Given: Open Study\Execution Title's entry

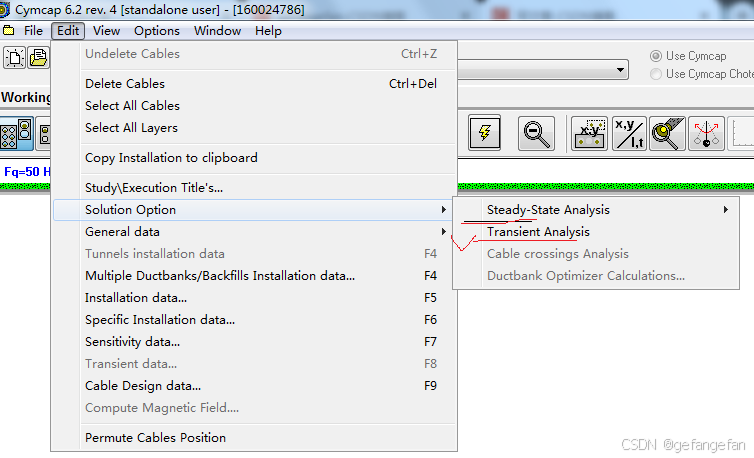Looking at the screenshot, I should 255,188.
